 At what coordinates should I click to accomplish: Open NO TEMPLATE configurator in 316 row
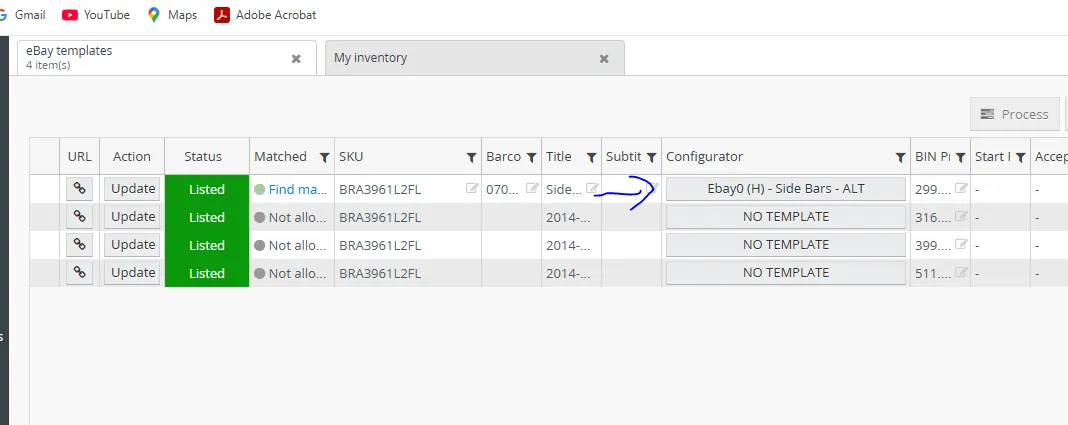786,217
